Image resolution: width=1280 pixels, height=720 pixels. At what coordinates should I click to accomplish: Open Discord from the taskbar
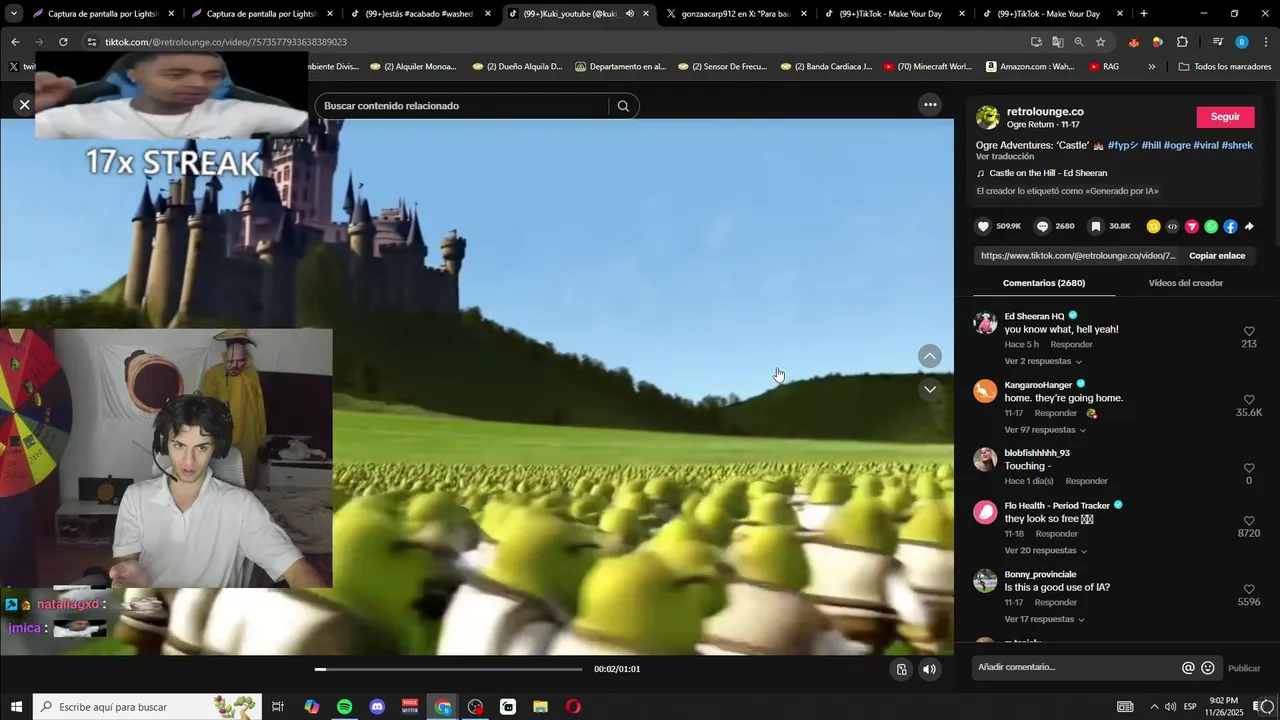(377, 707)
